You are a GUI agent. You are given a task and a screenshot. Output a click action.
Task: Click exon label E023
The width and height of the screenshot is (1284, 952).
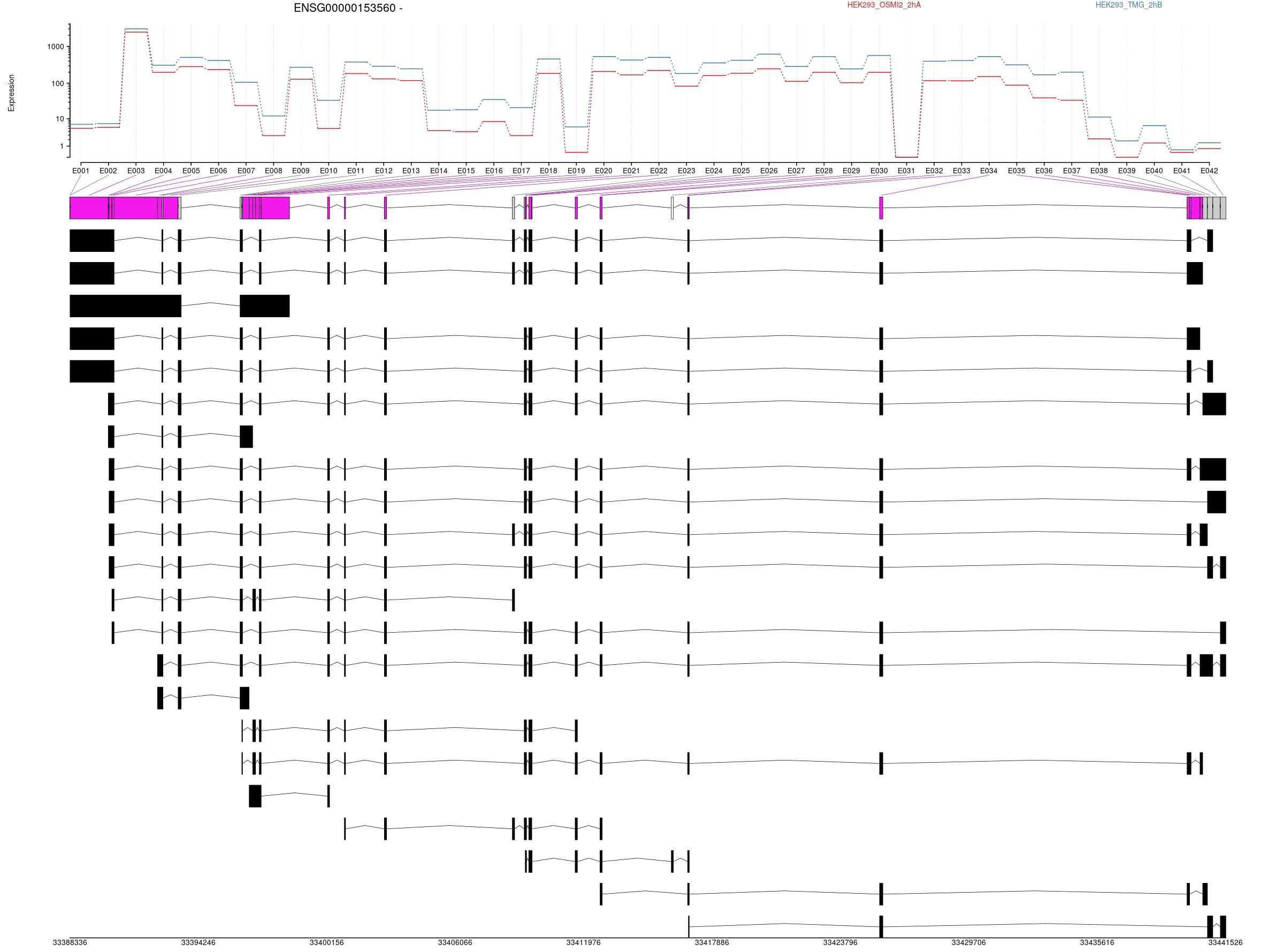point(686,171)
